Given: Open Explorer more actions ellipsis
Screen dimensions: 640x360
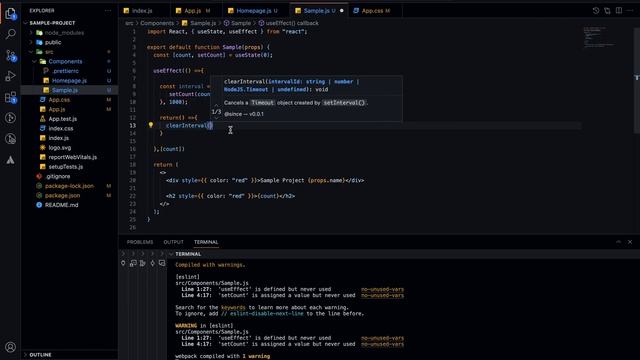Looking at the screenshot, I should [108, 11].
